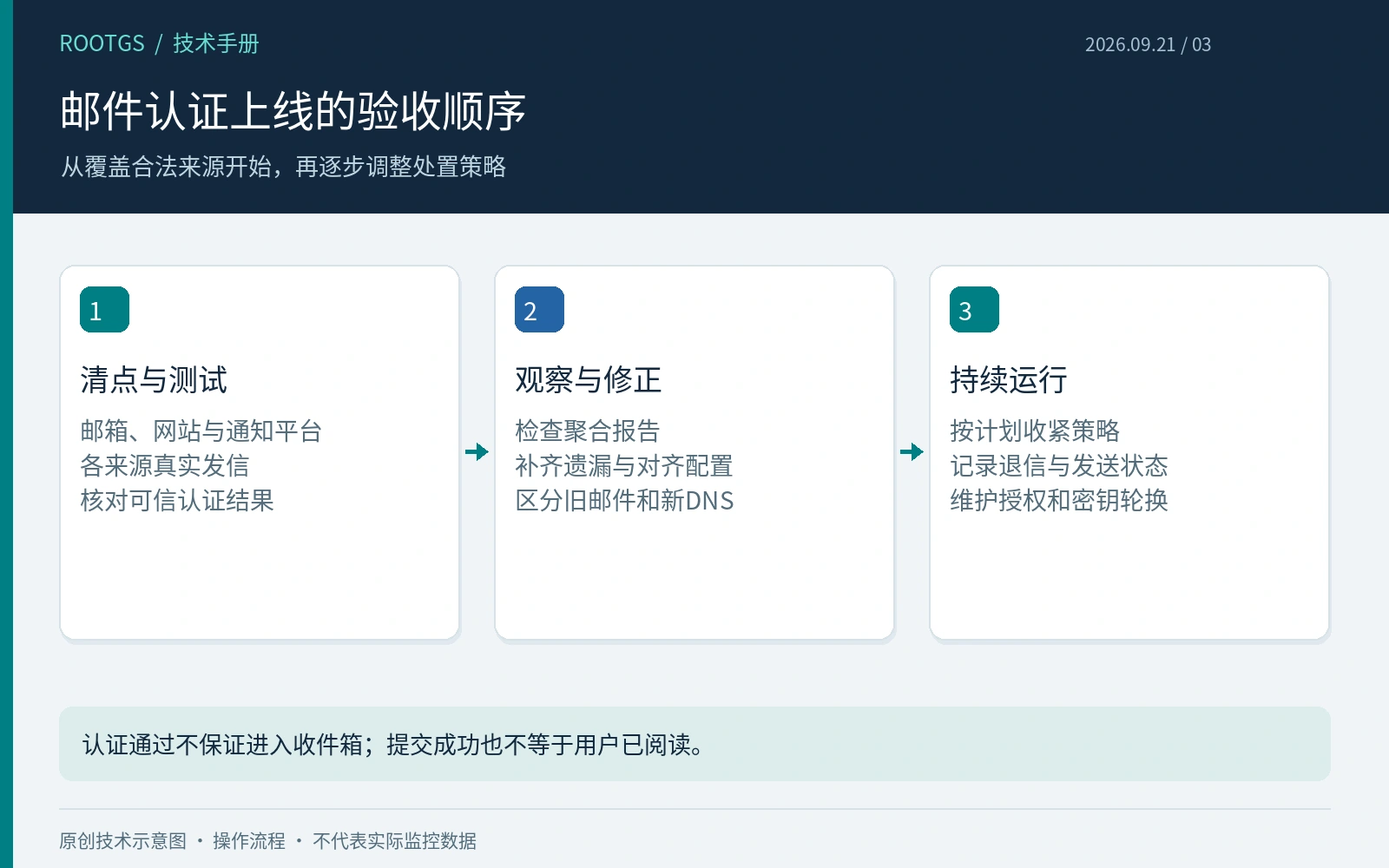Click the title 邮件认证上线的验收顺序
The image size is (1389, 868).
coord(293,111)
